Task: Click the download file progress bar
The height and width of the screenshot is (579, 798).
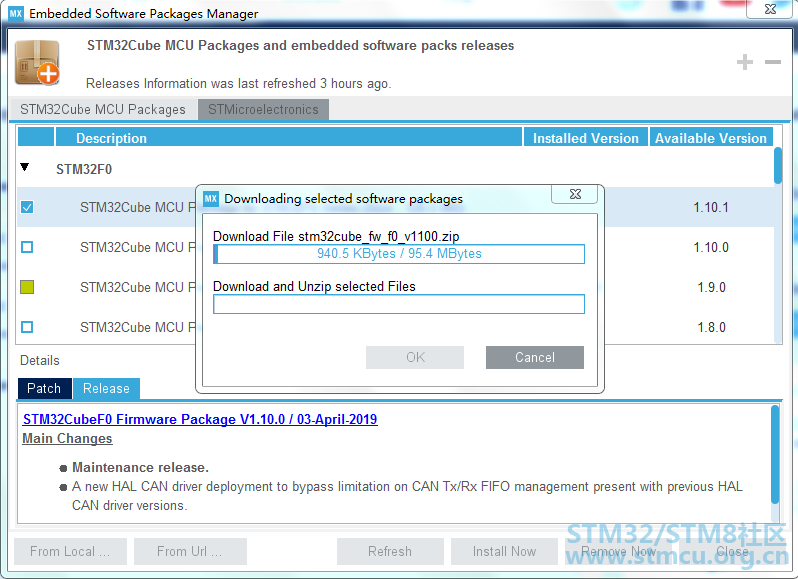Action: [399, 254]
